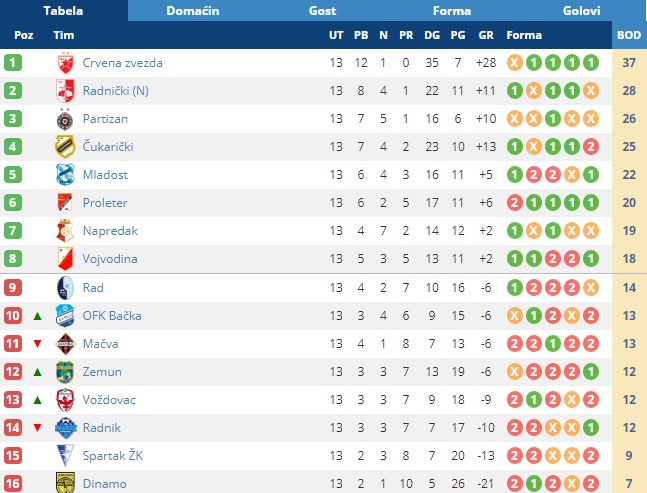Click the Zemun club crest icon
The height and width of the screenshot is (493, 647).
[65, 372]
